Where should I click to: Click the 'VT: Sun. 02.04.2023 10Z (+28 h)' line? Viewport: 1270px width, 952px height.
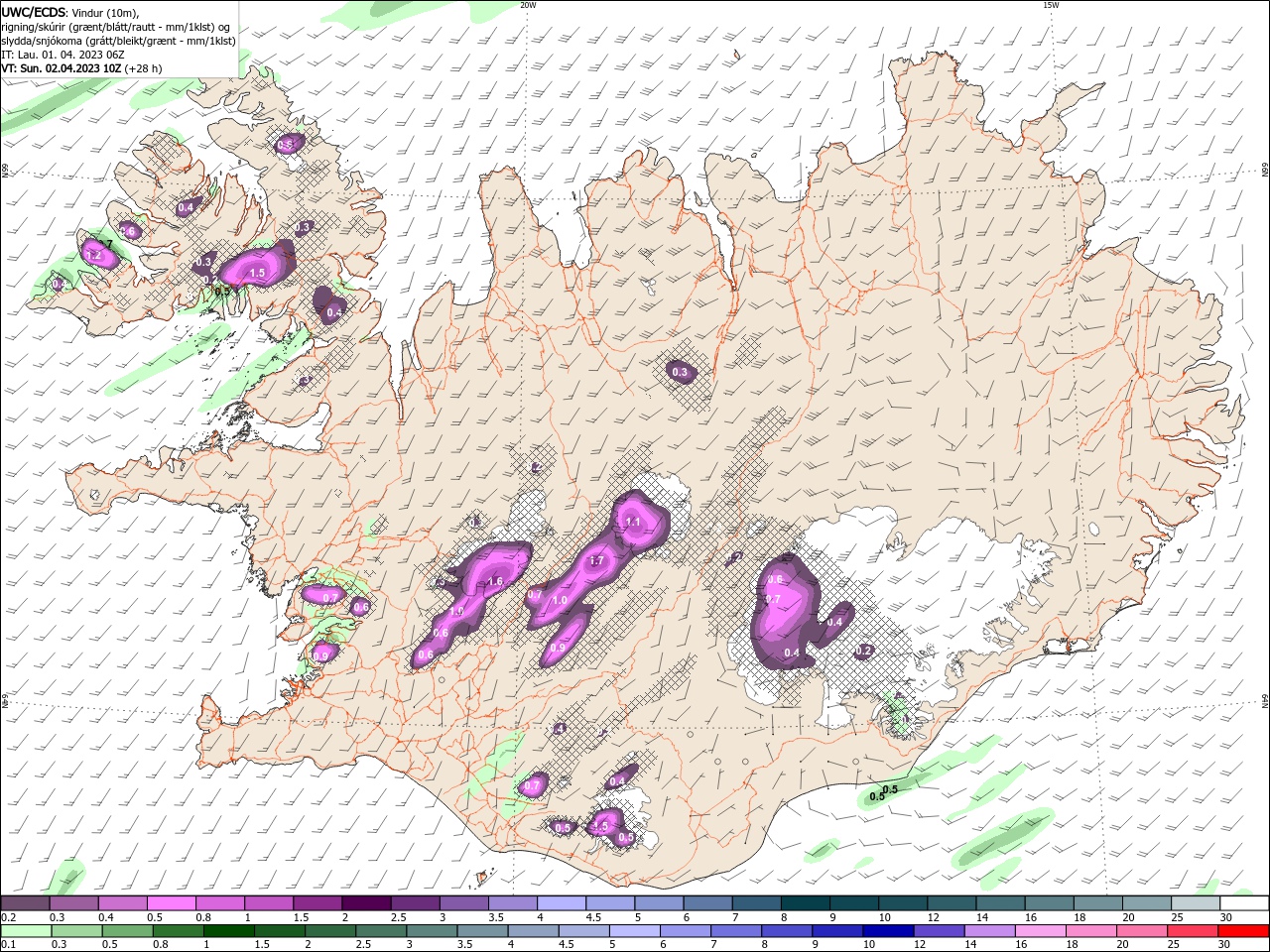click(x=82, y=68)
